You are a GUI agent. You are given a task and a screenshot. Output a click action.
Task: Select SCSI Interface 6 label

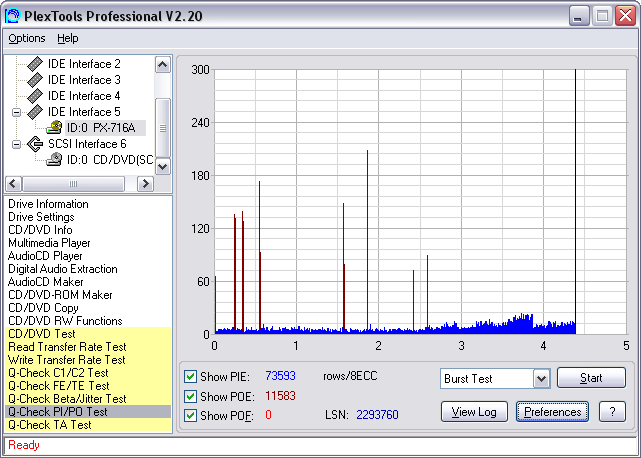pyautogui.click(x=87, y=144)
